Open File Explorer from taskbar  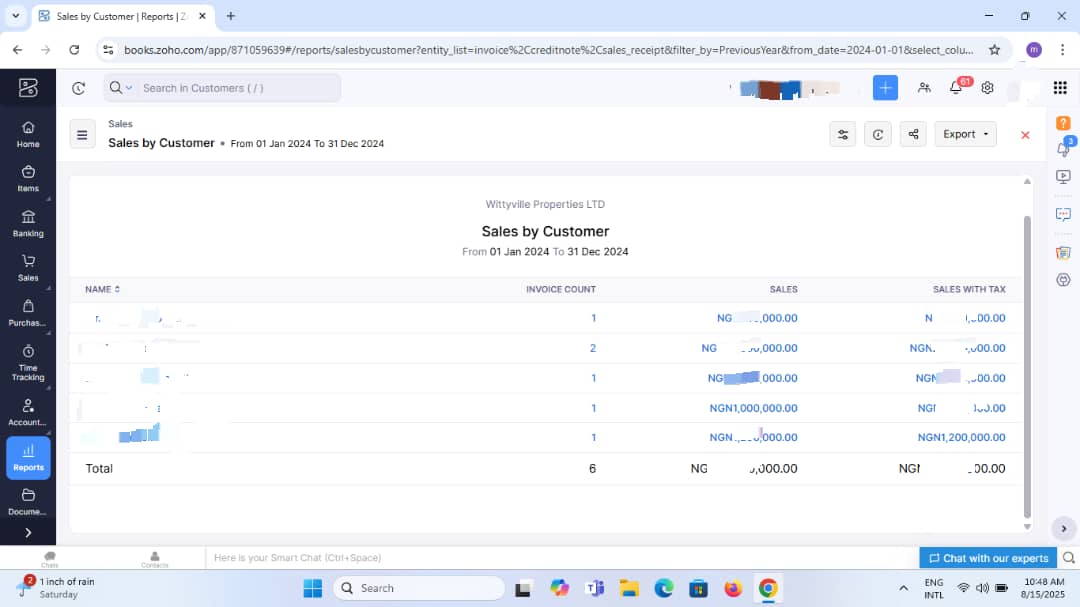point(630,588)
